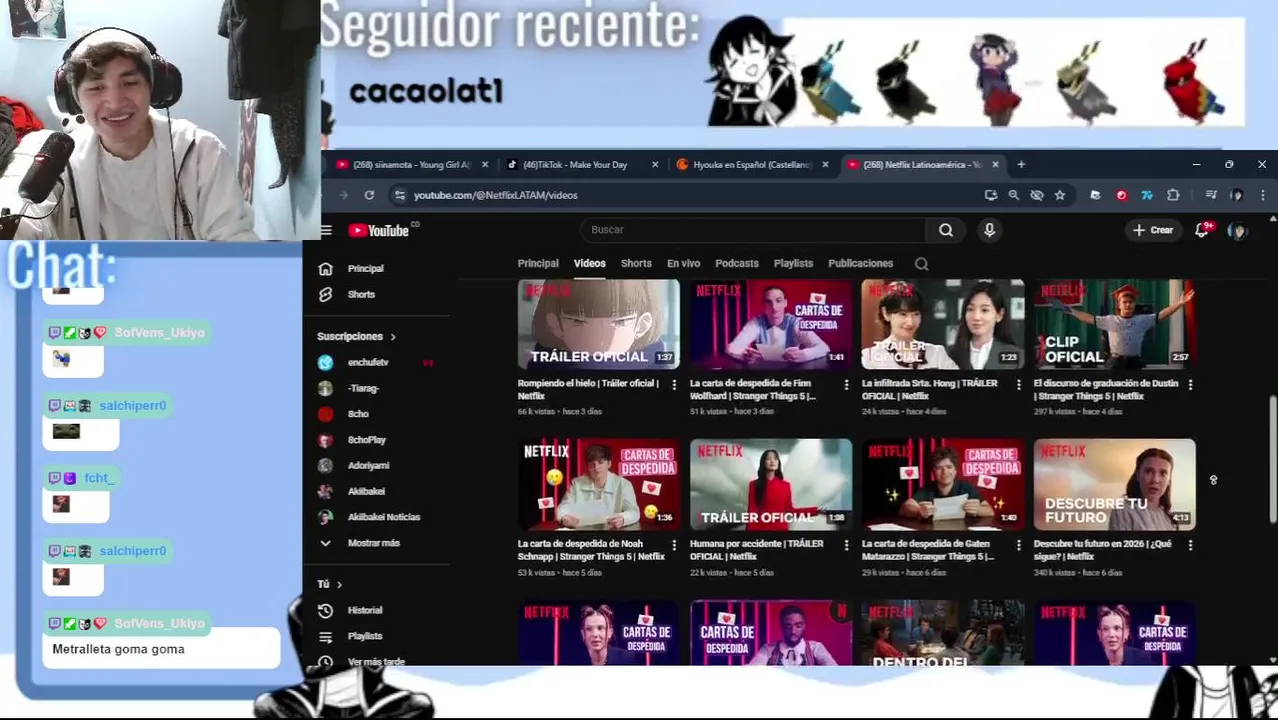Click in the Buscar search field
The width and height of the screenshot is (1278, 720).
tap(752, 230)
